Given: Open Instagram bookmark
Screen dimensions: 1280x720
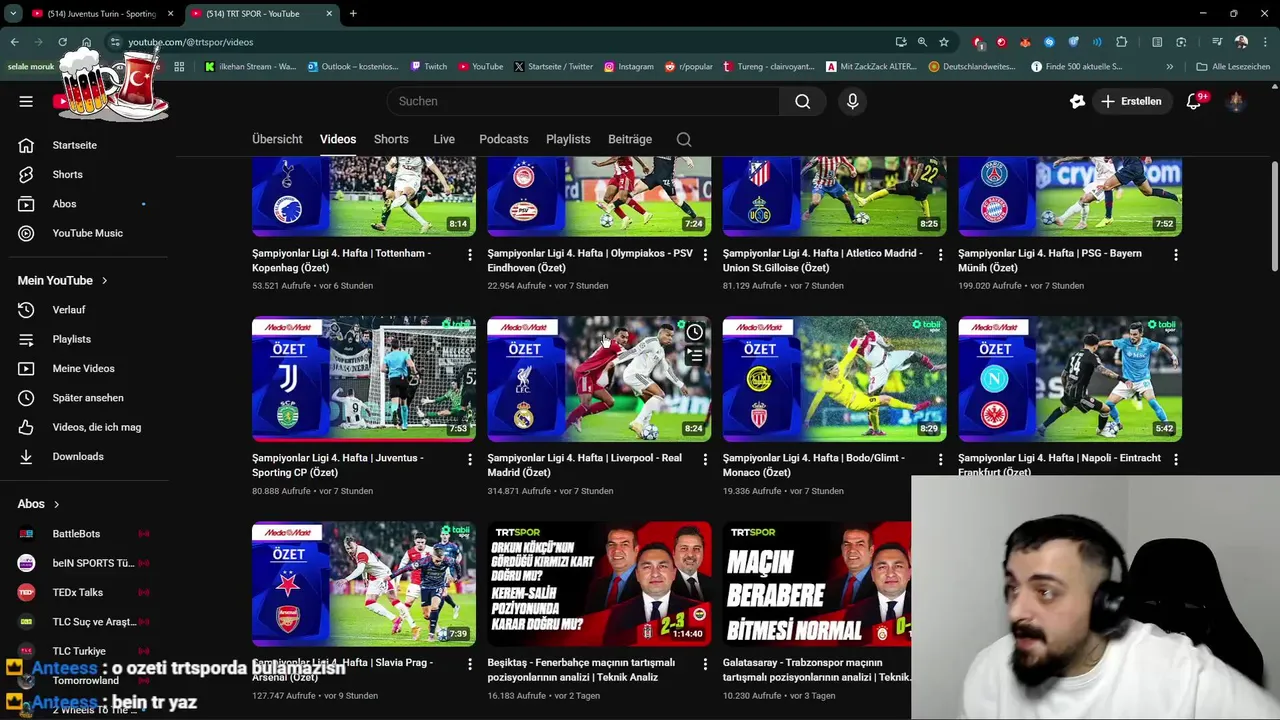Looking at the screenshot, I should (x=629, y=67).
